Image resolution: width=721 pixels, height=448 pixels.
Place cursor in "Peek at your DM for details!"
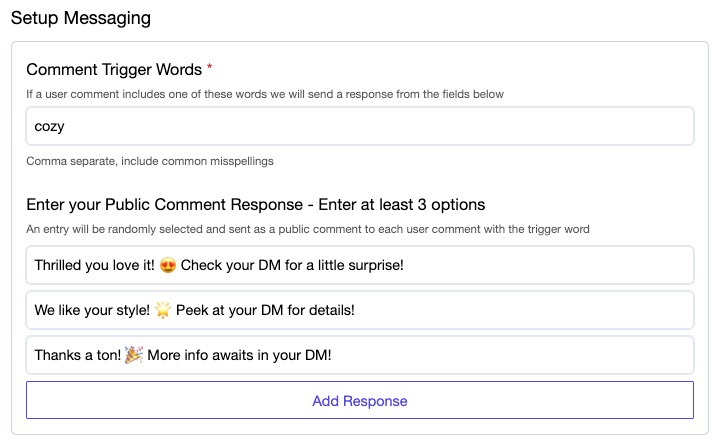265,310
